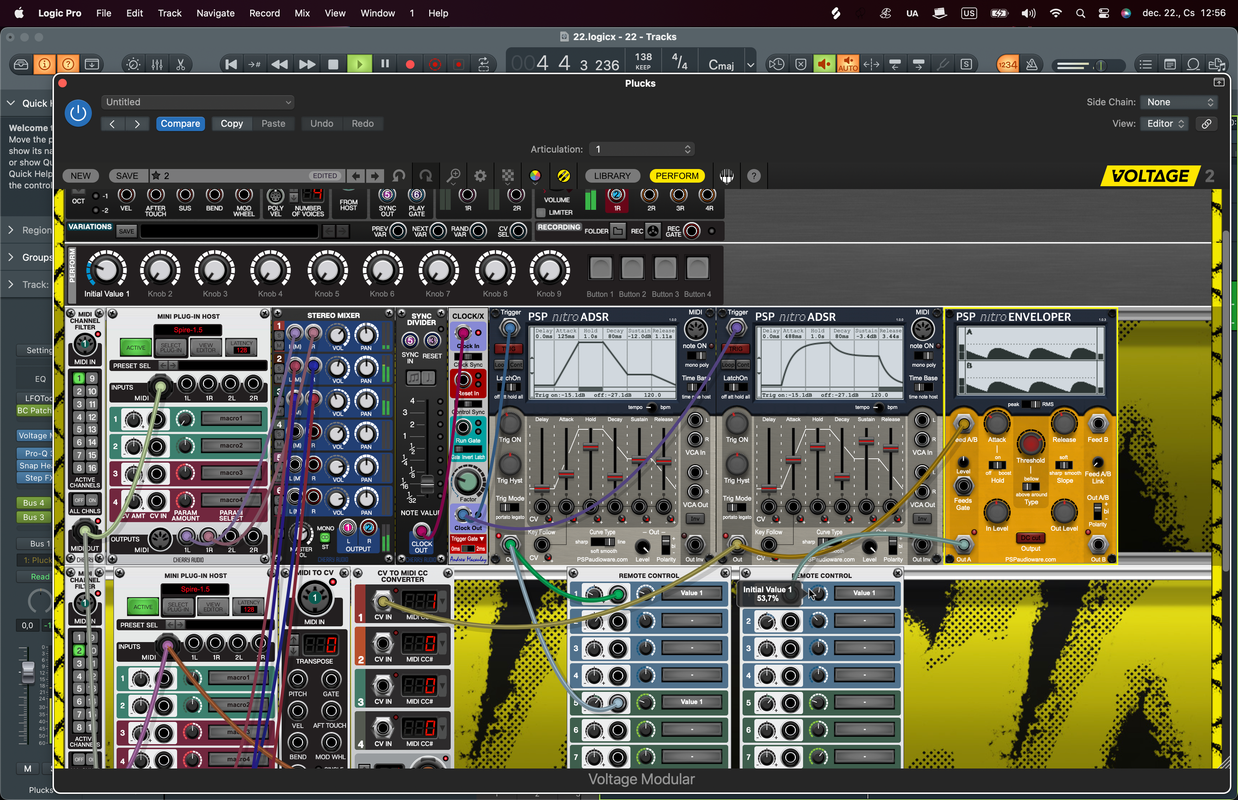Show the on-screen keyboard icon

(x=727, y=176)
